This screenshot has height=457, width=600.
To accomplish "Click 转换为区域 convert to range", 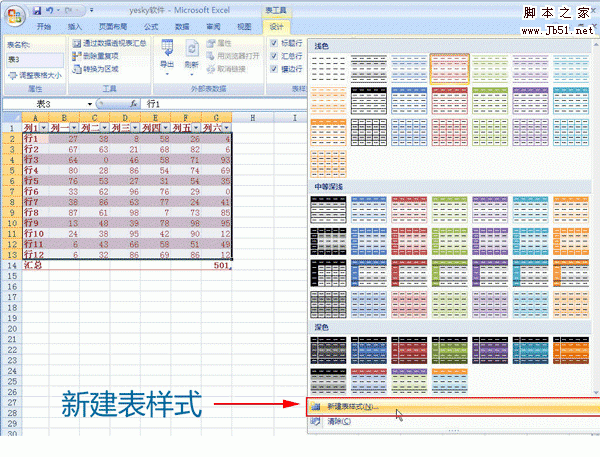I will 95,69.
